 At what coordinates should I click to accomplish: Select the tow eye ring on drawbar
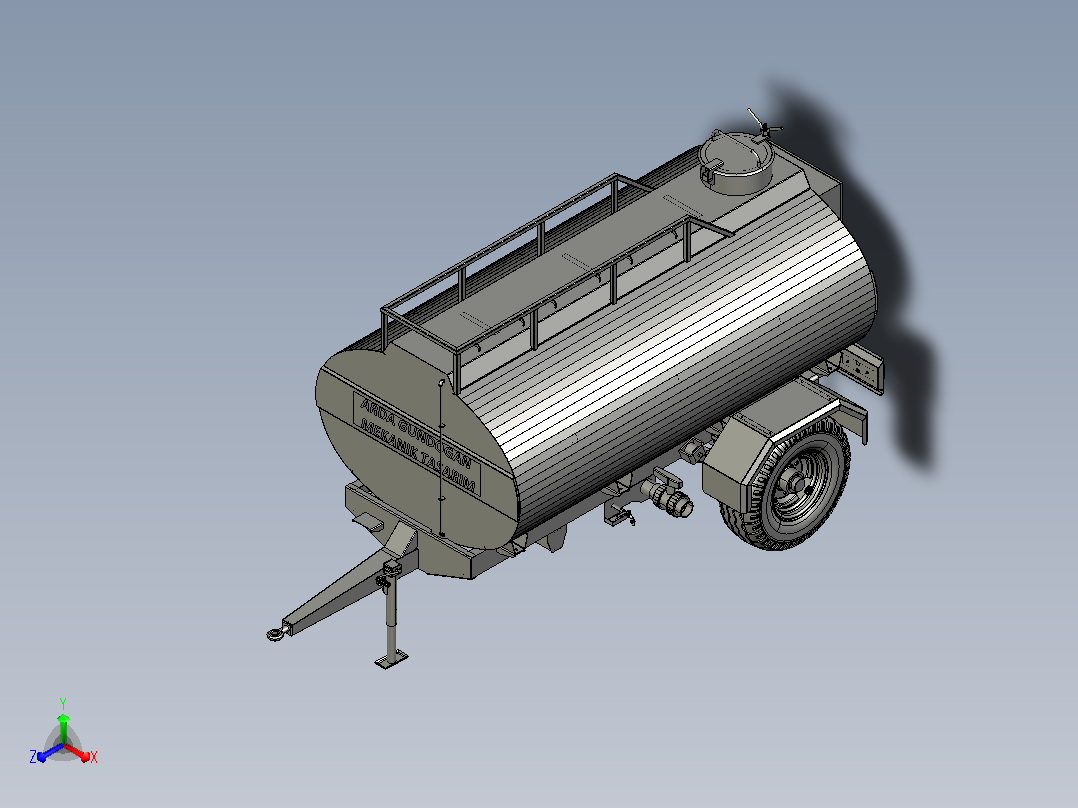pos(275,633)
